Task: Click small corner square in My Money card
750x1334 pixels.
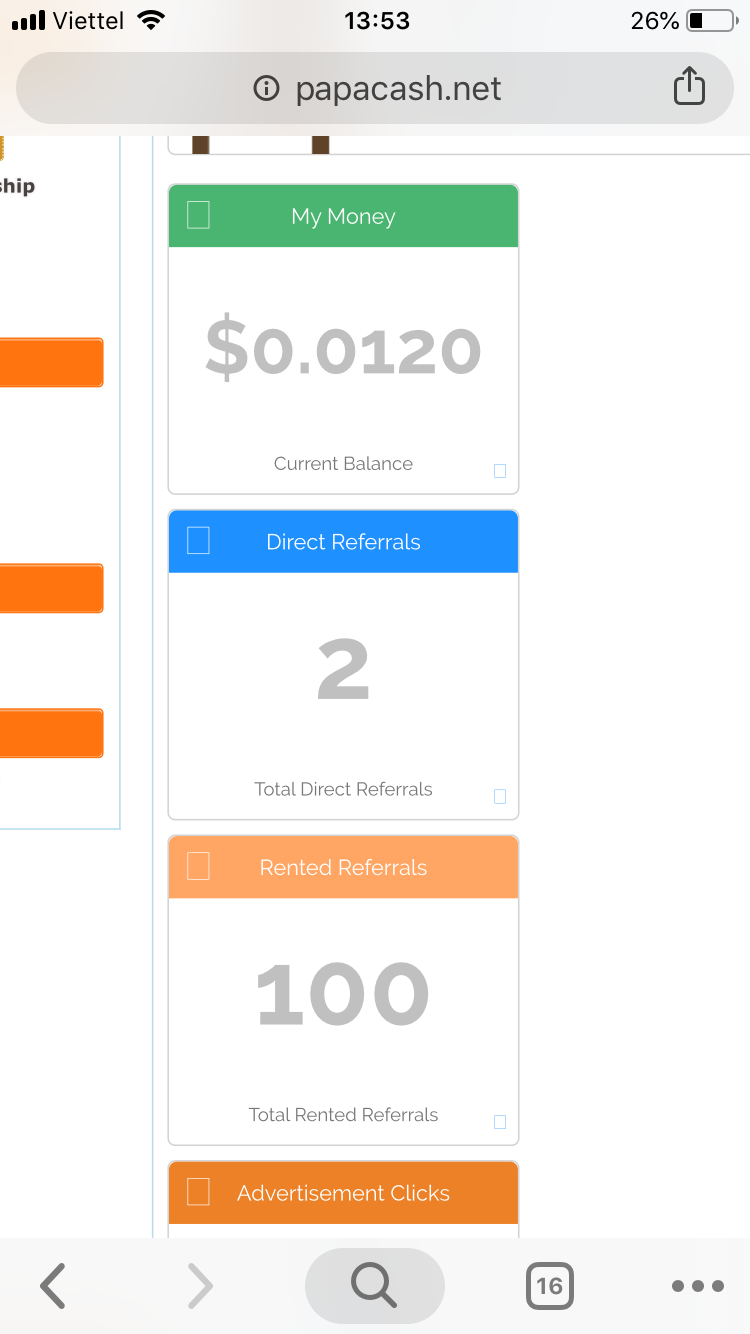Action: click(500, 471)
